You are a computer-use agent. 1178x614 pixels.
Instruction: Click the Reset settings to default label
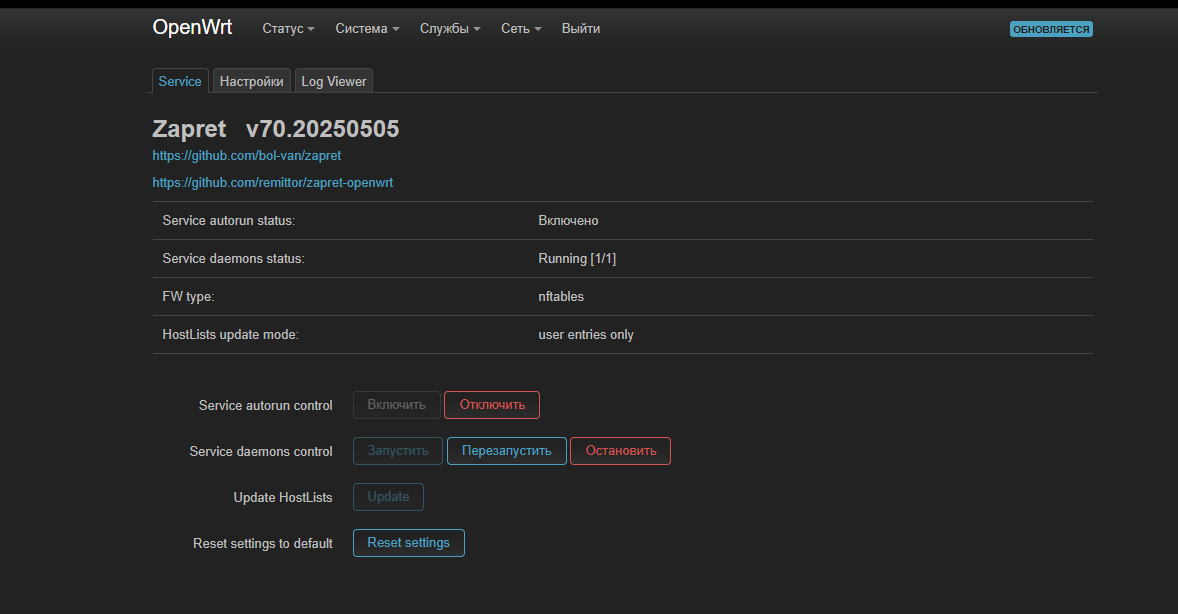[x=263, y=543]
